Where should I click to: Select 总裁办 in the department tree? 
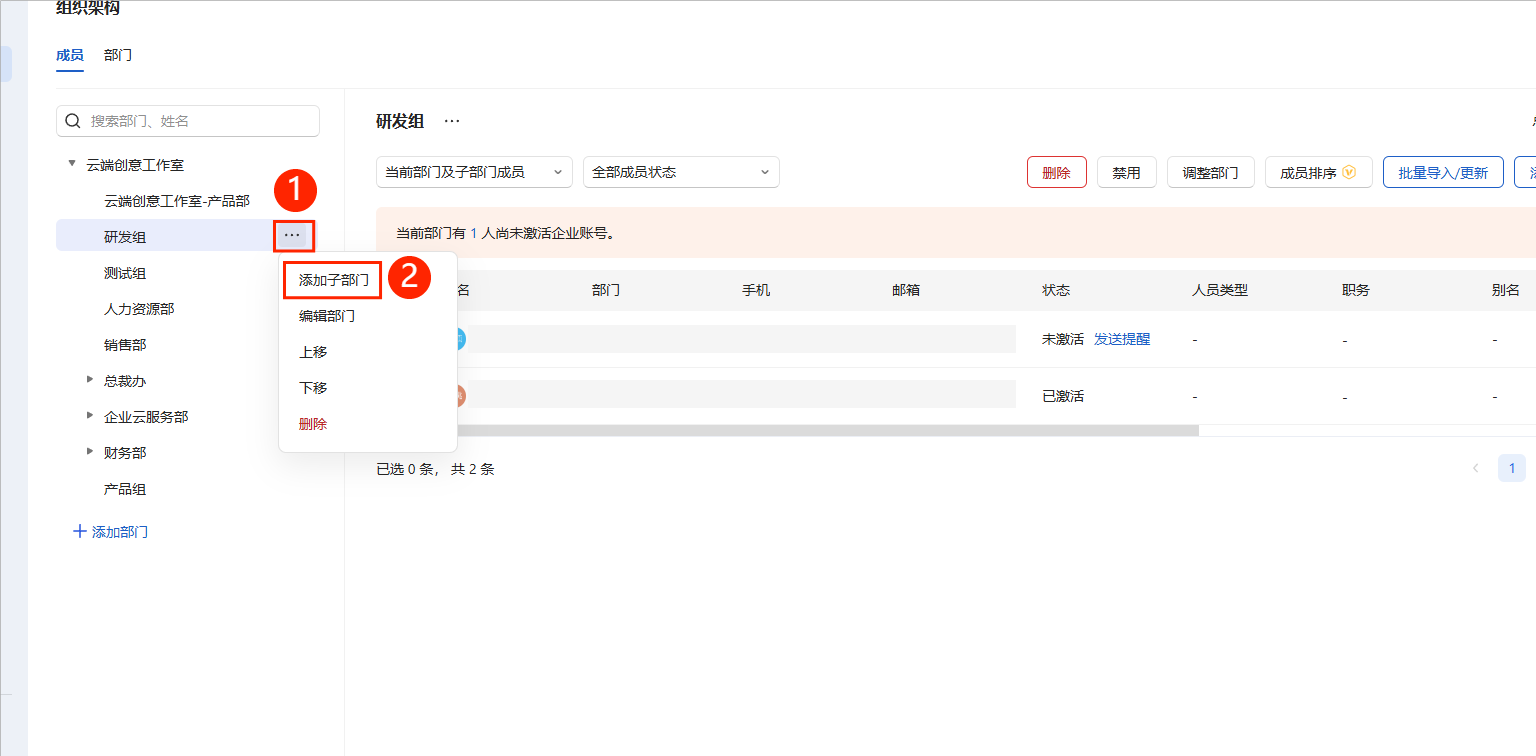(x=125, y=381)
